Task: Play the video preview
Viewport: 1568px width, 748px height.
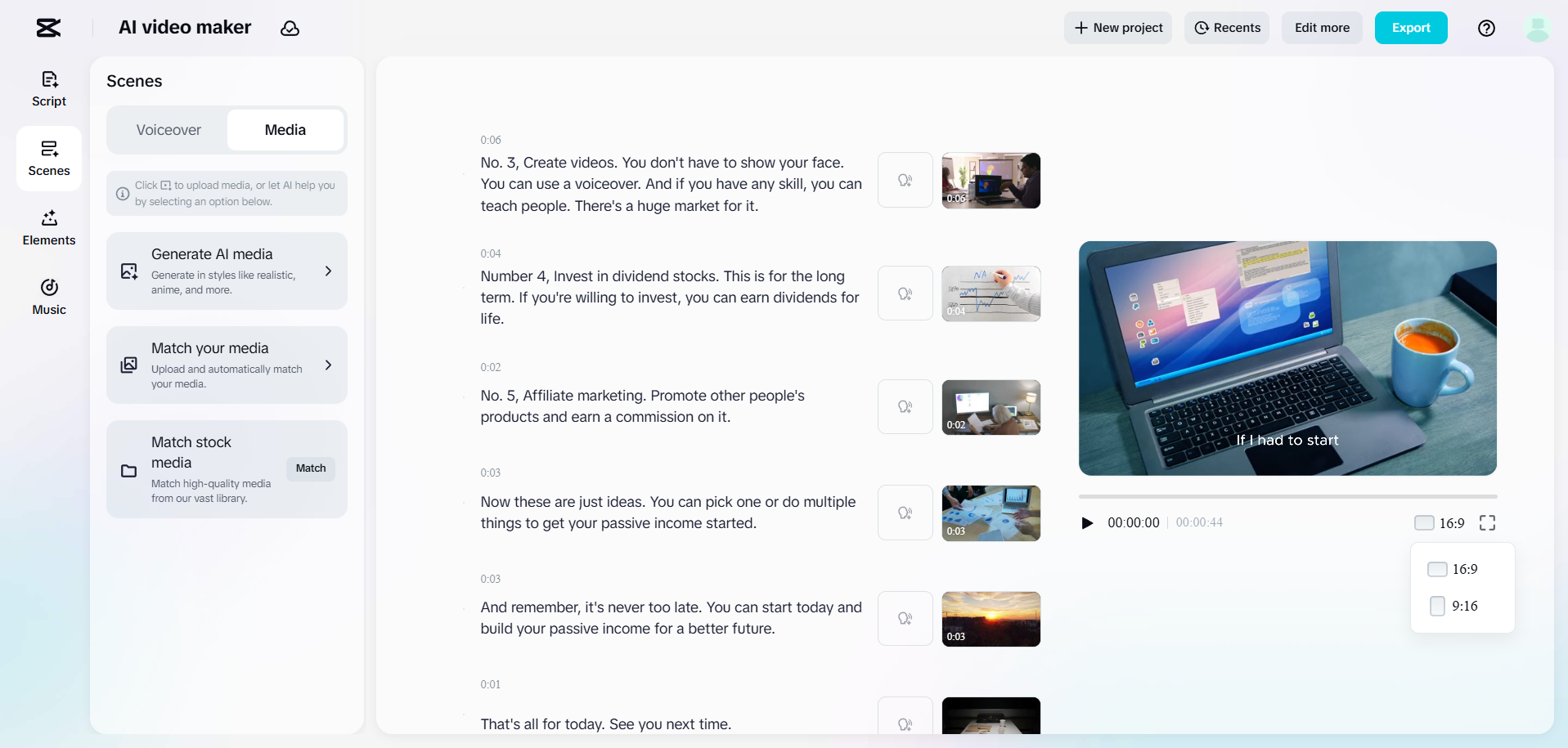Action: pyautogui.click(x=1087, y=523)
